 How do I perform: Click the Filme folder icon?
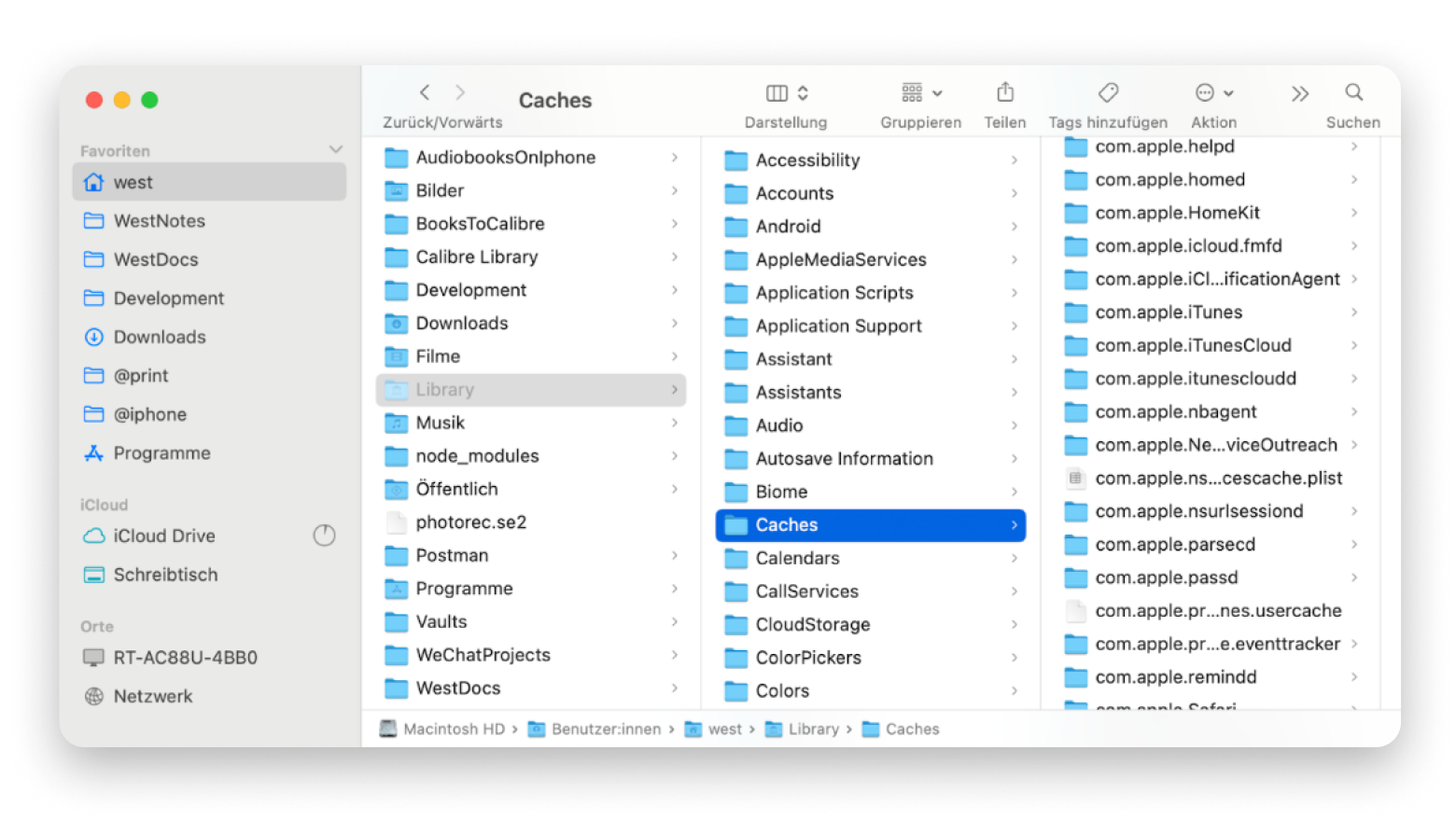(397, 356)
